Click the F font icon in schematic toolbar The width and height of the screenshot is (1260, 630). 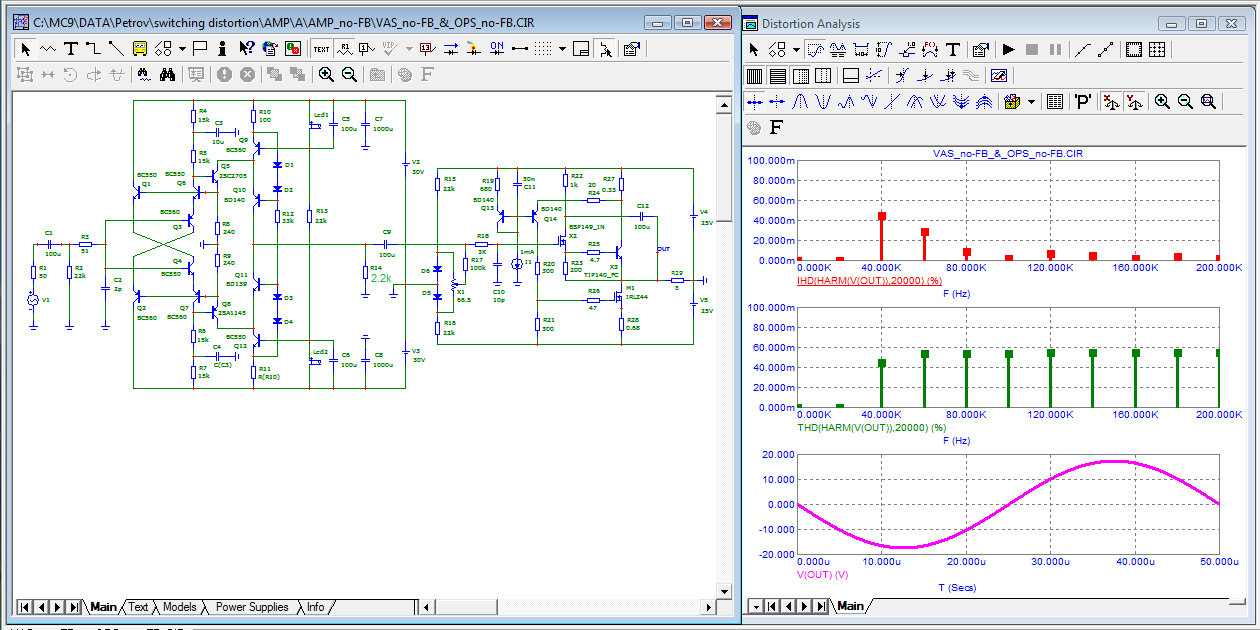[427, 74]
